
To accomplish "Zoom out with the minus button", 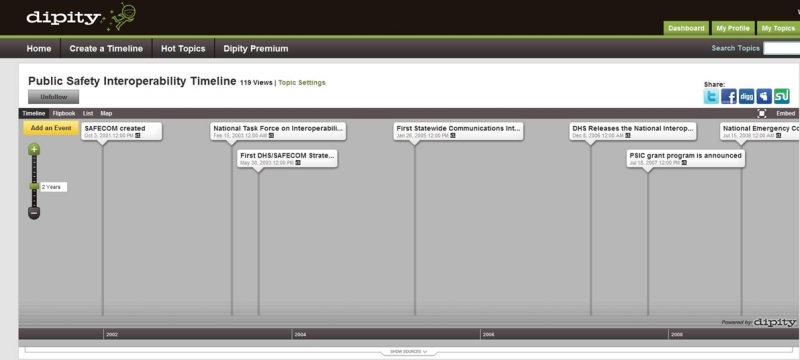I will coord(34,213).
